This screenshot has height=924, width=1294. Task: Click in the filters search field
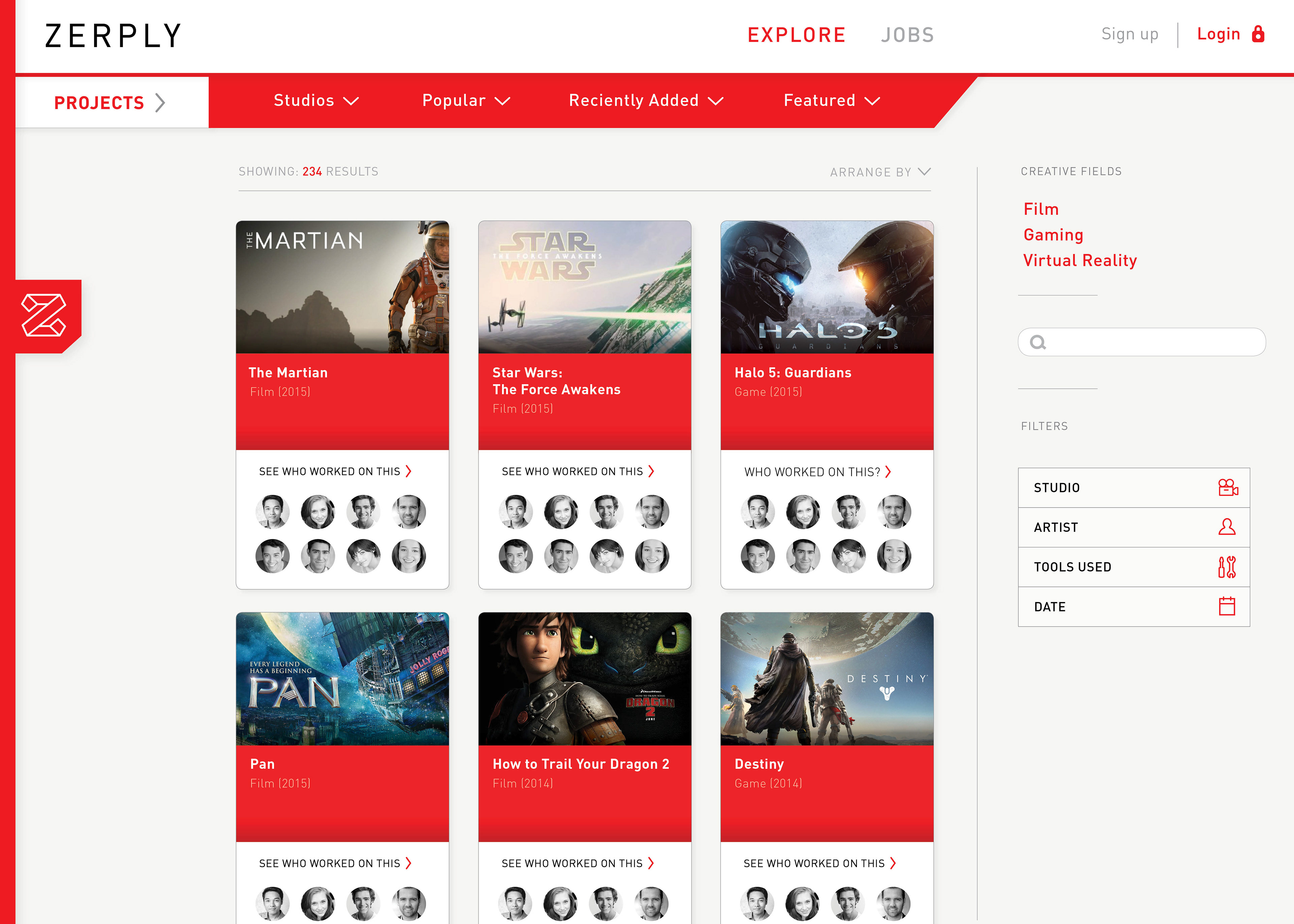[x=1141, y=342]
